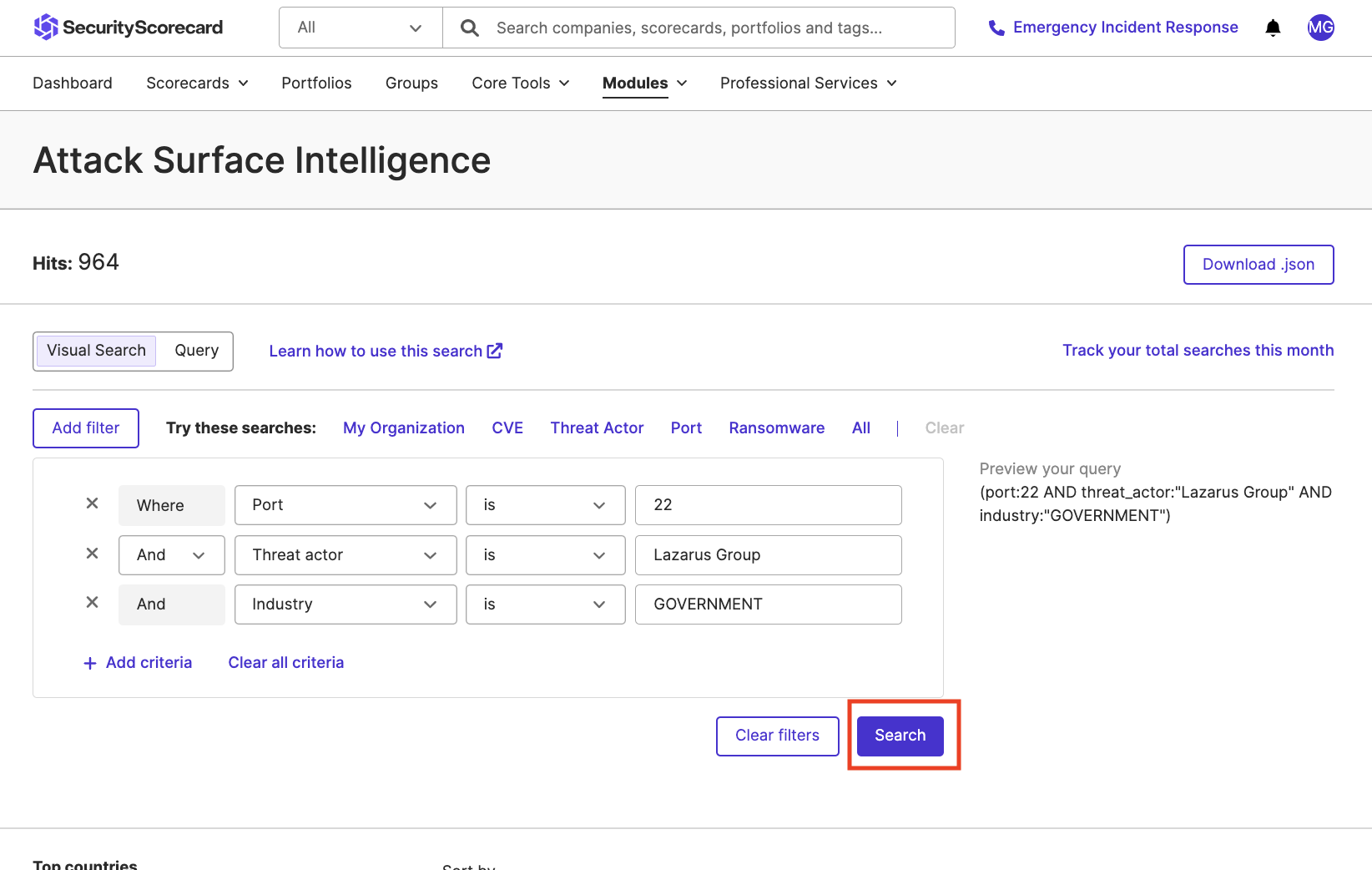Viewport: 1372px width, 870px height.
Task: Expand the Modules menu
Action: point(644,83)
